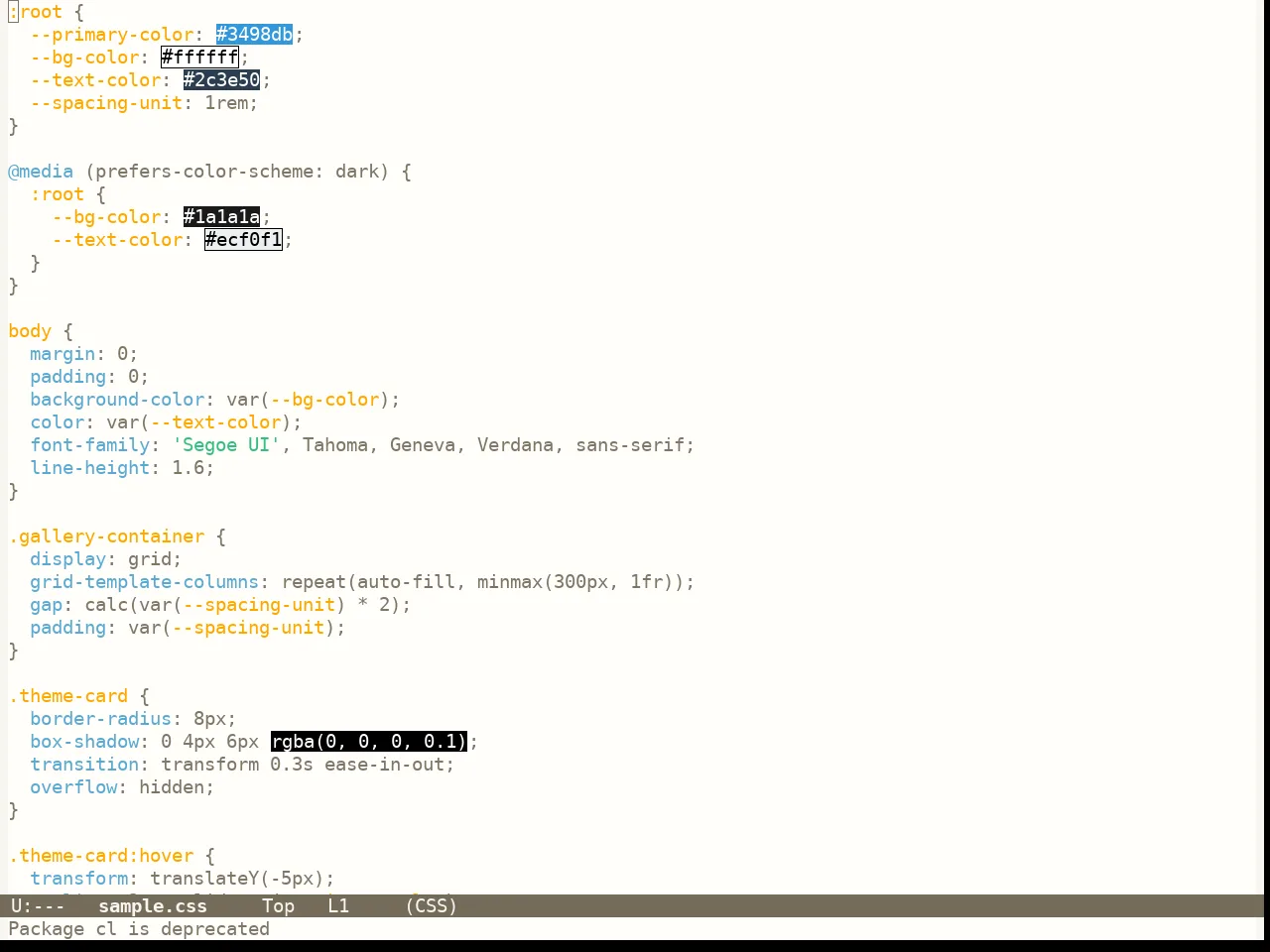
Task: Click the 'Package cl is deprecated' message
Action: [x=139, y=929]
